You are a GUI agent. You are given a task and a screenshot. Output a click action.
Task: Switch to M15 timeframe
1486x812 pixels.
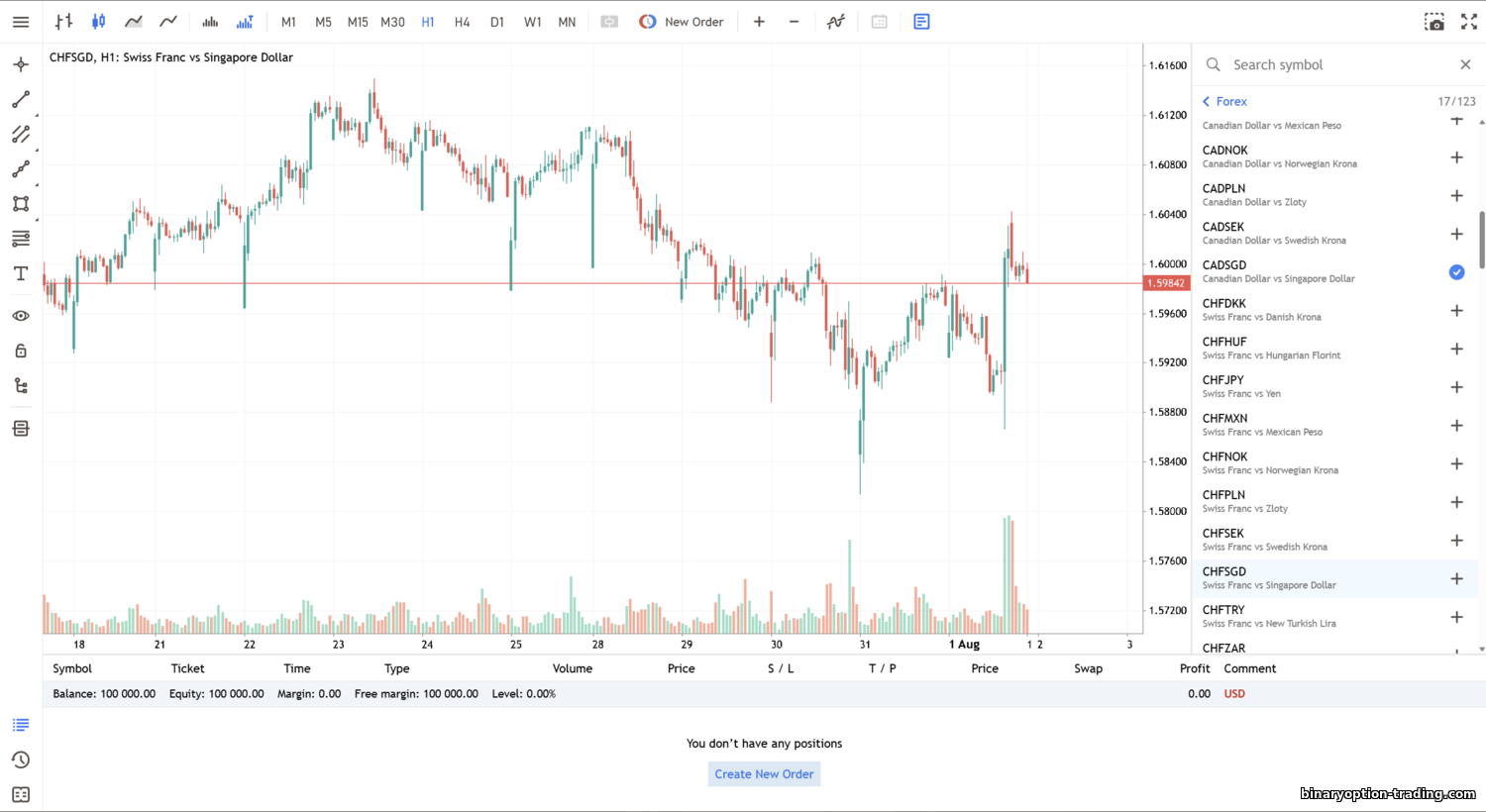click(x=358, y=22)
